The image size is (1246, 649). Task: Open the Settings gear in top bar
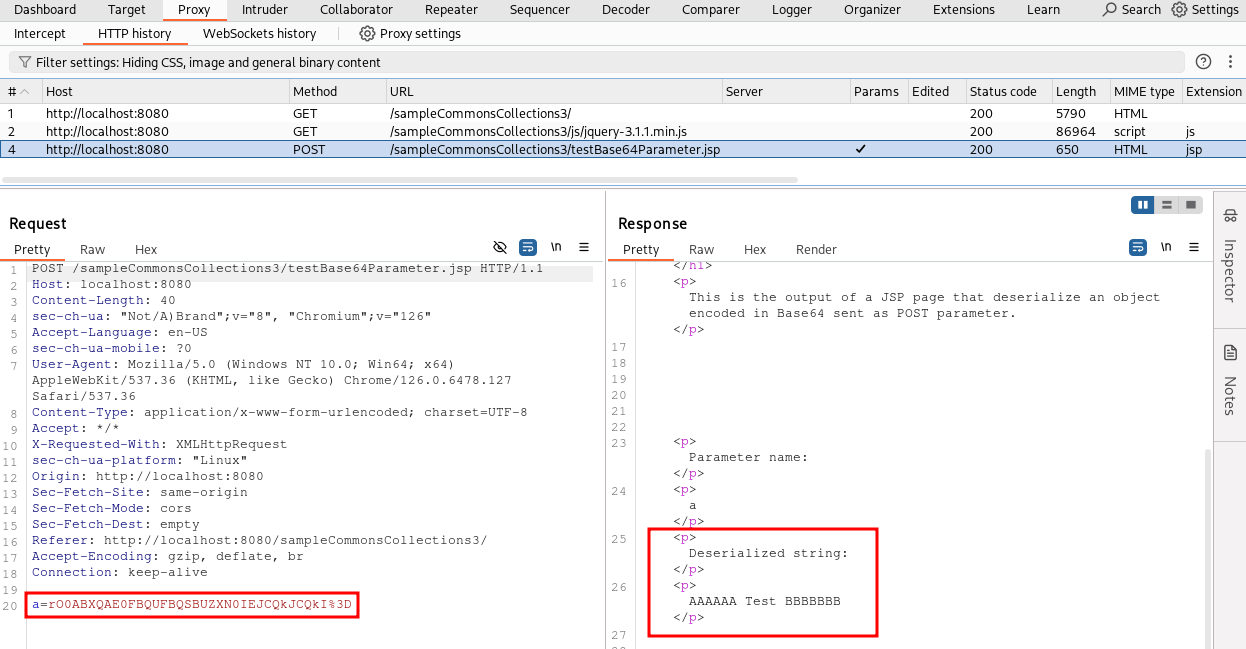click(x=1204, y=10)
